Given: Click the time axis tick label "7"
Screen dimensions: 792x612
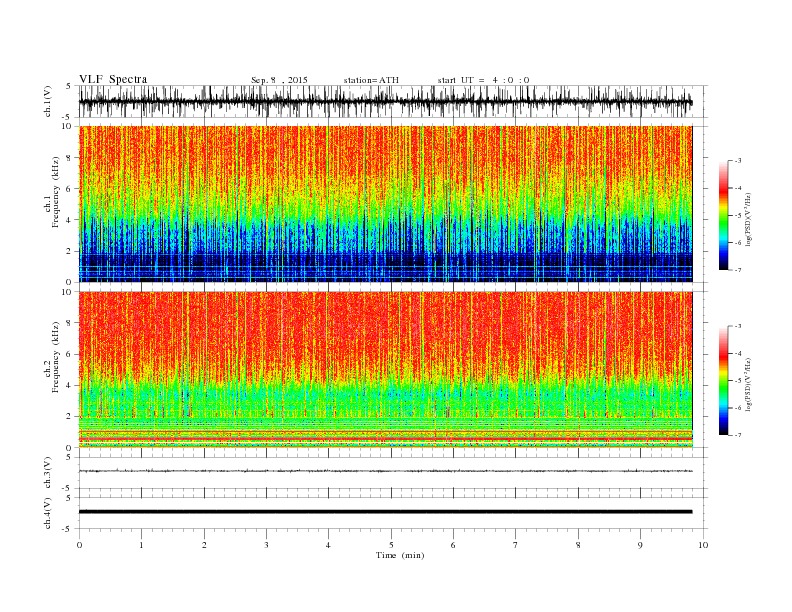Looking at the screenshot, I should [516, 545].
